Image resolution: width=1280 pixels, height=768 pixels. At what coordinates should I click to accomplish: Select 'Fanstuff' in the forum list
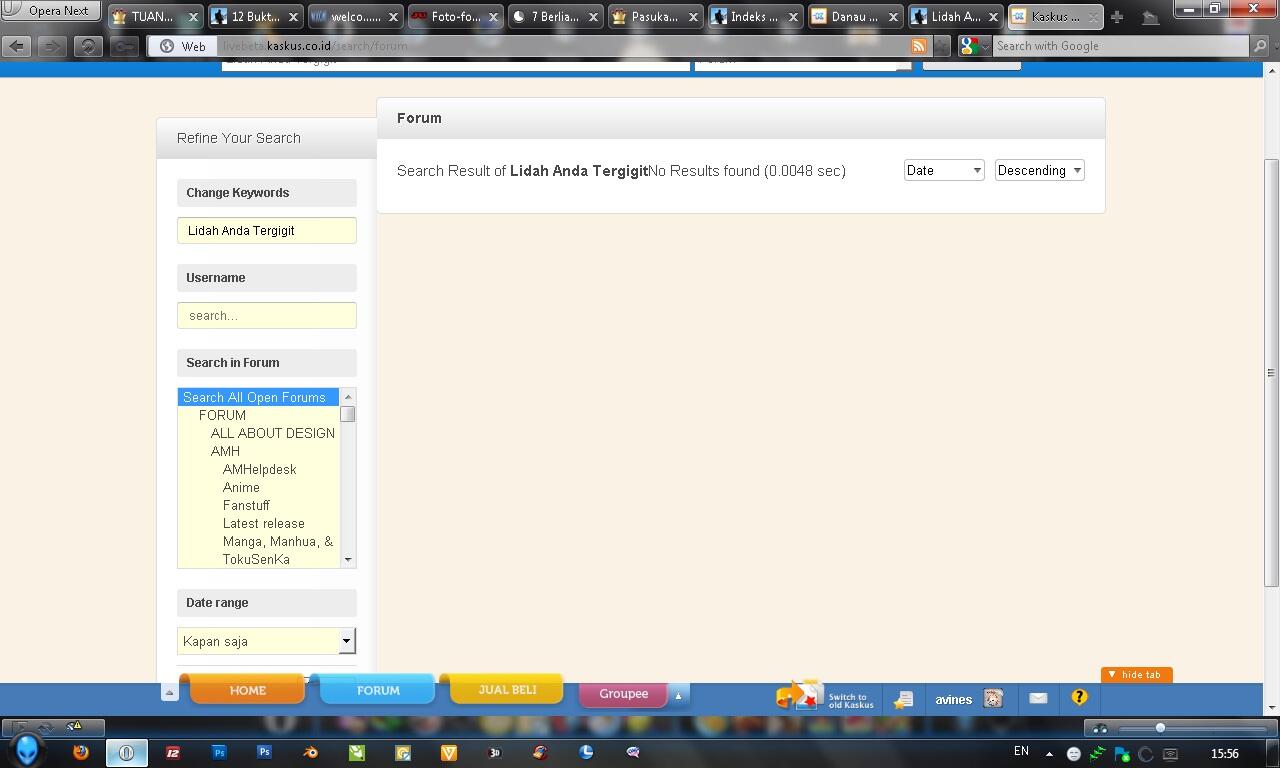point(246,505)
